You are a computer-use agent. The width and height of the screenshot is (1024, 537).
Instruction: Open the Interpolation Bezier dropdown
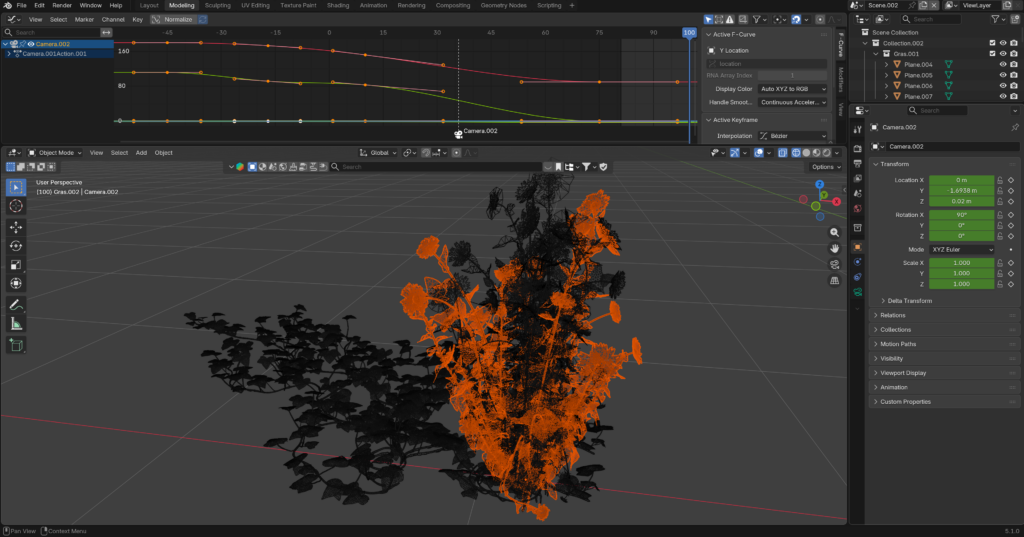pos(793,136)
